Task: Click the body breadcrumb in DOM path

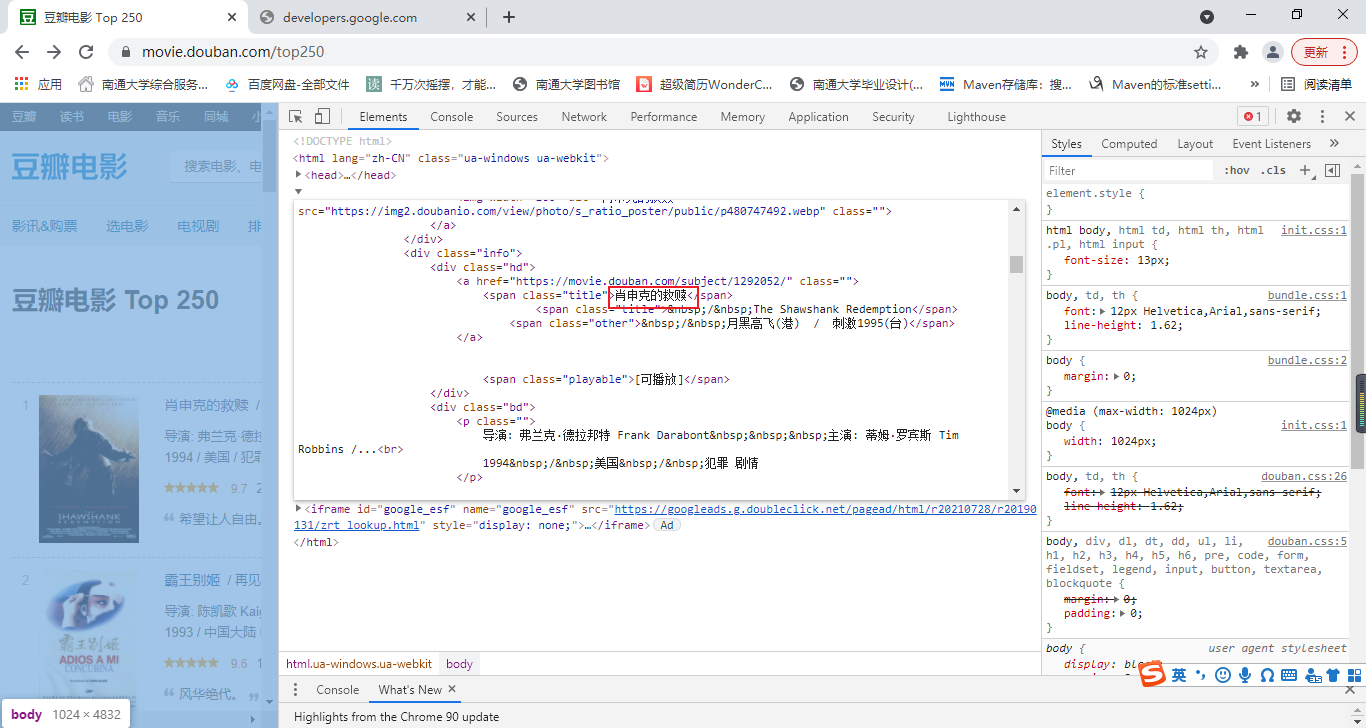Action: [459, 664]
